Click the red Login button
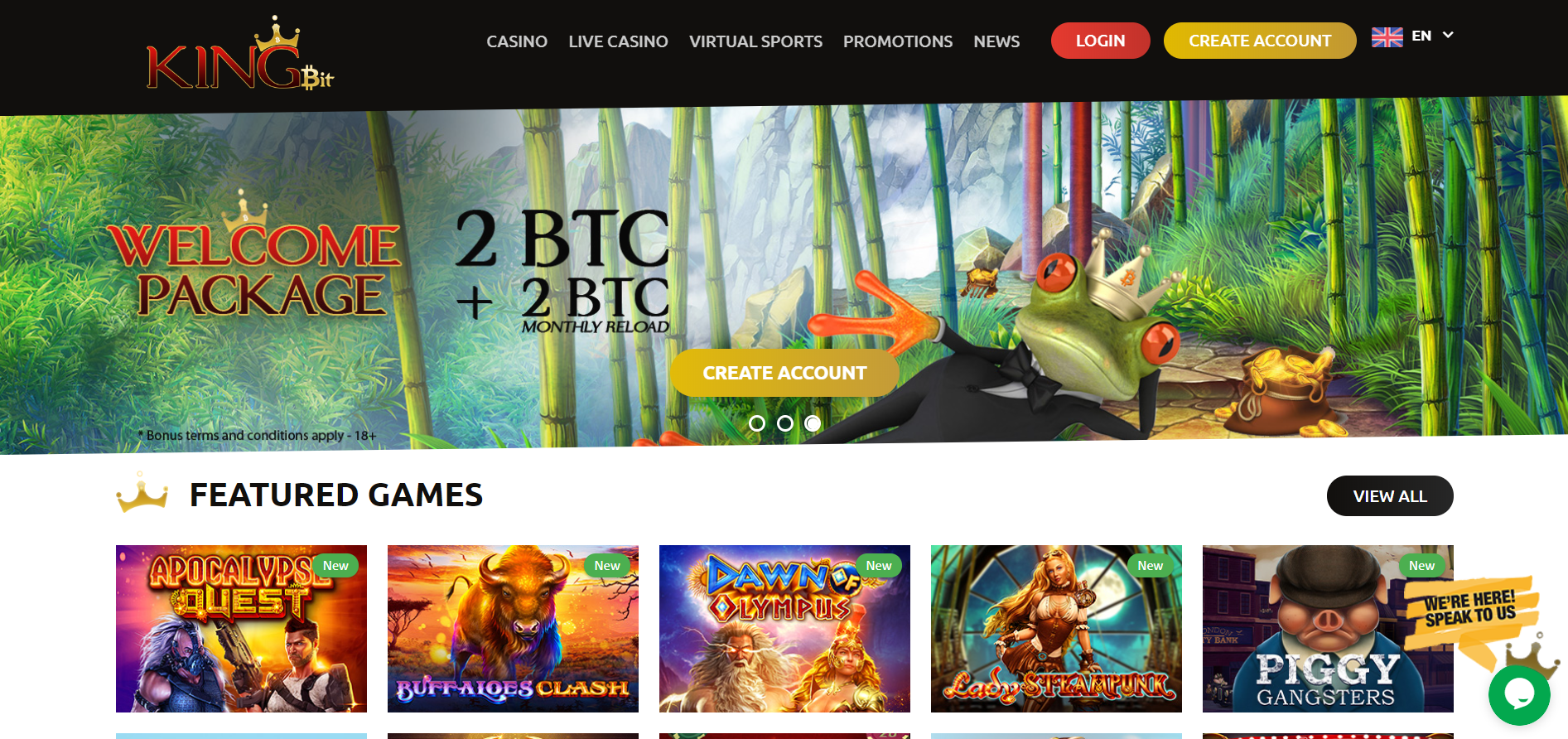Screen dimensions: 1568x739 pos(1100,41)
